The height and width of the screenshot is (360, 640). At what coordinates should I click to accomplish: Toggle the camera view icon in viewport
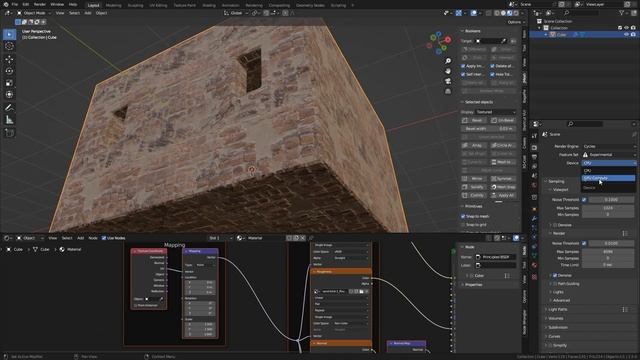(448, 81)
